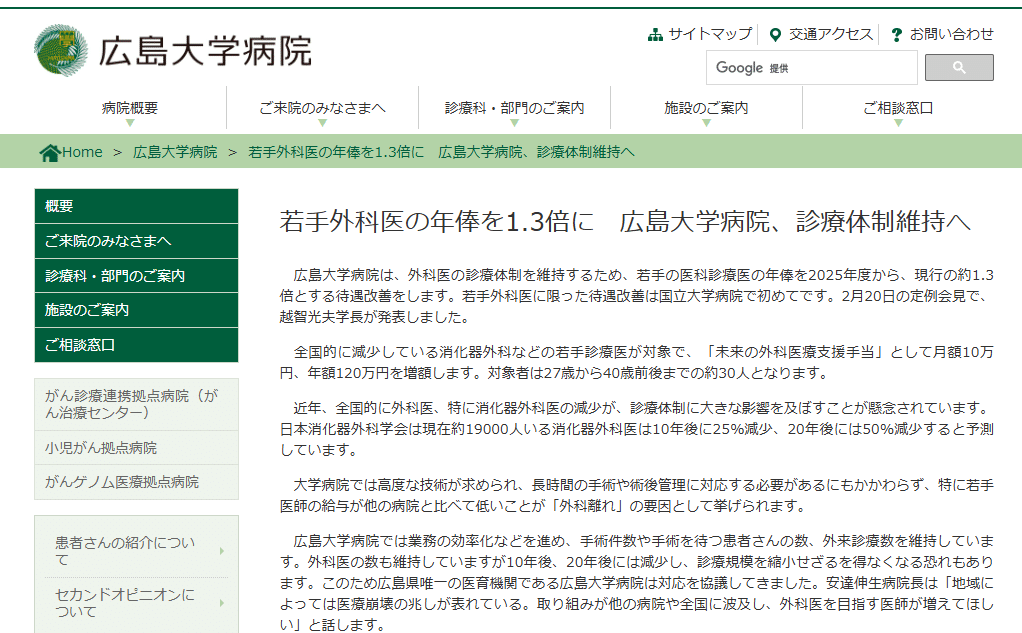
Task: Click the magnifying glass search button
Action: [958, 67]
